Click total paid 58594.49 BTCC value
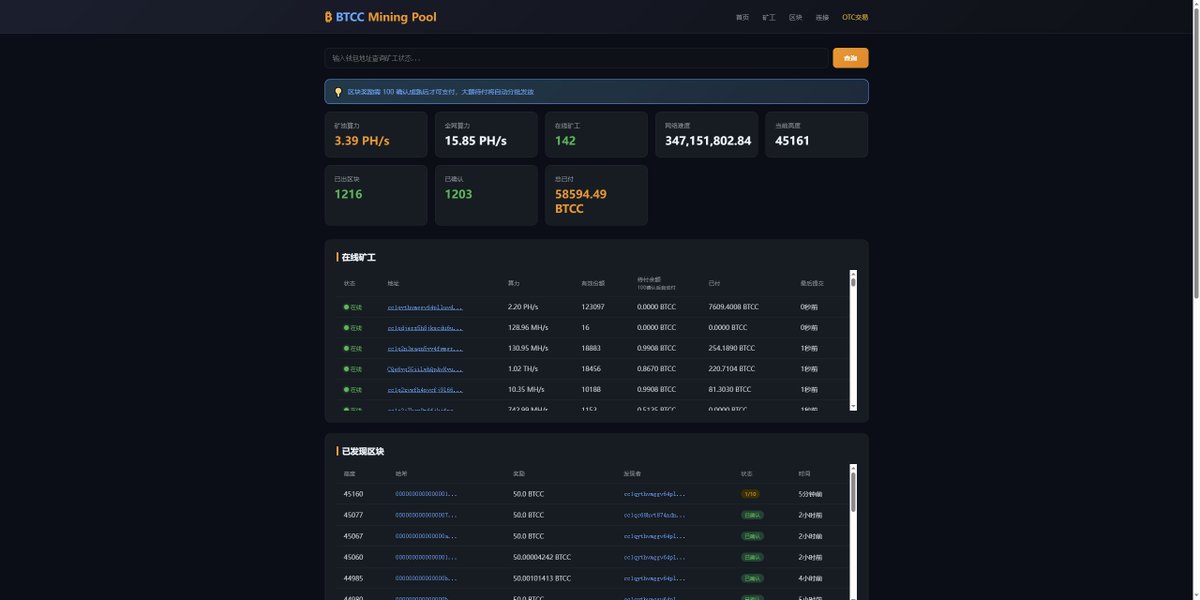The width and height of the screenshot is (1200, 600). (x=581, y=201)
